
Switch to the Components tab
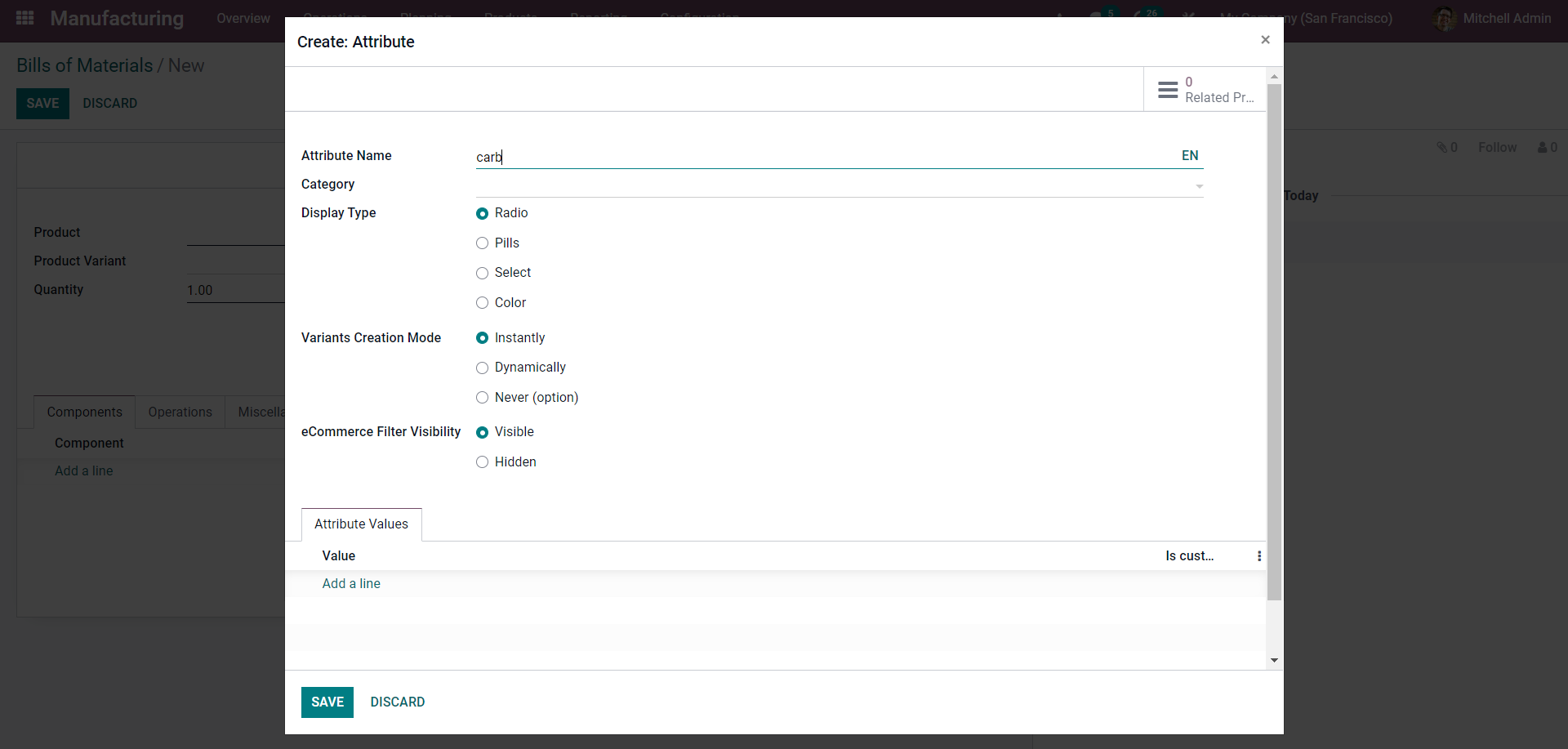[x=85, y=412]
